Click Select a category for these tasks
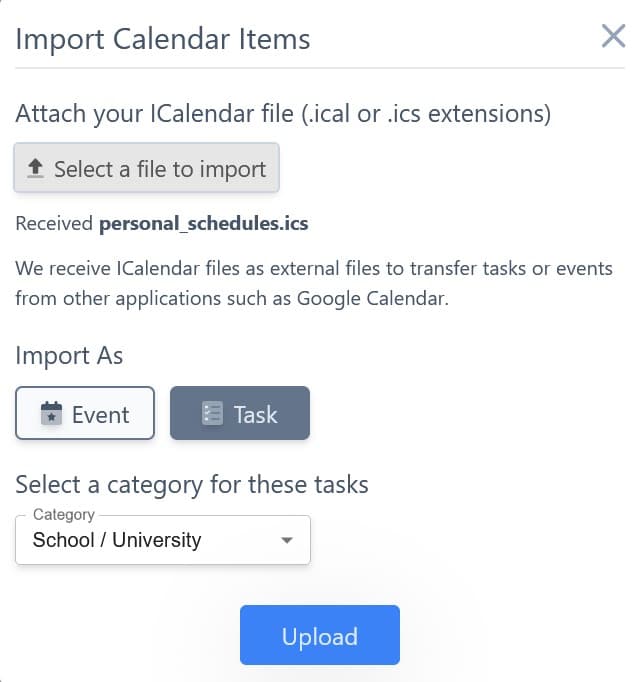 [192, 485]
